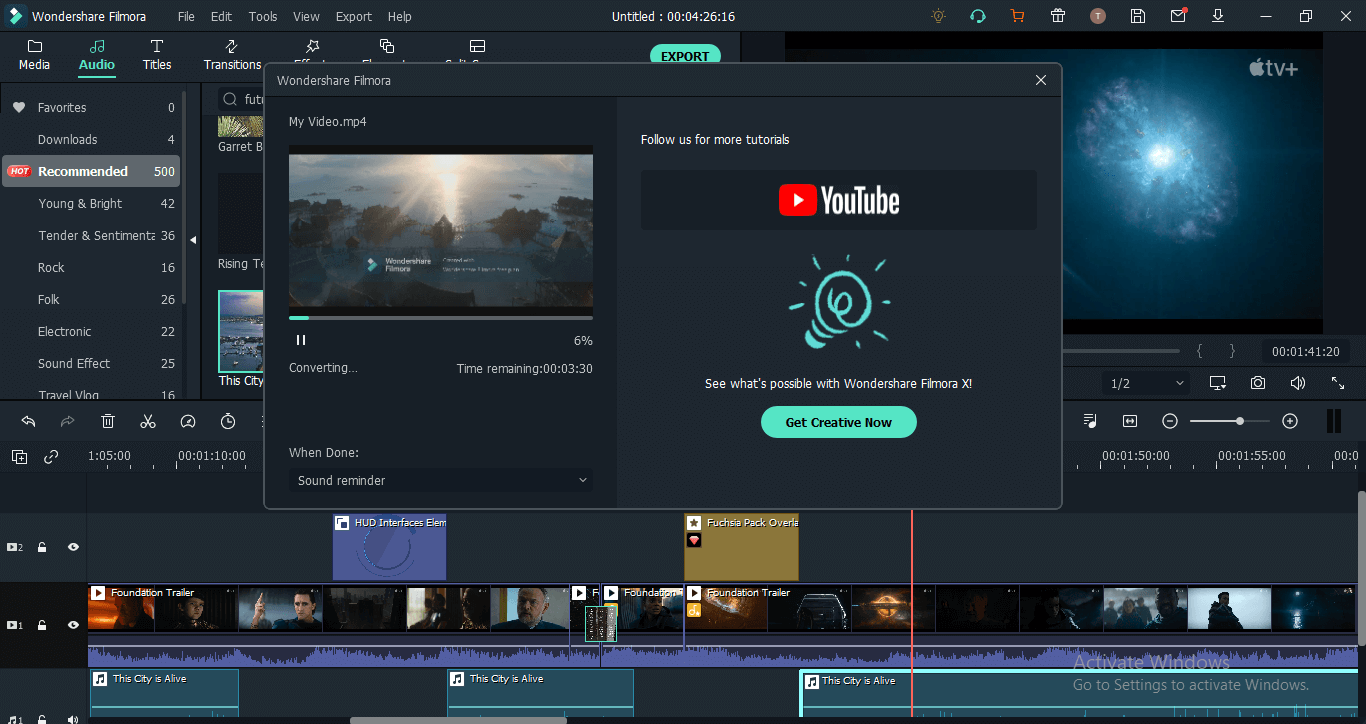Close the Wondershare Filmora export dialog
Image resolution: width=1366 pixels, height=724 pixels.
(x=1041, y=80)
